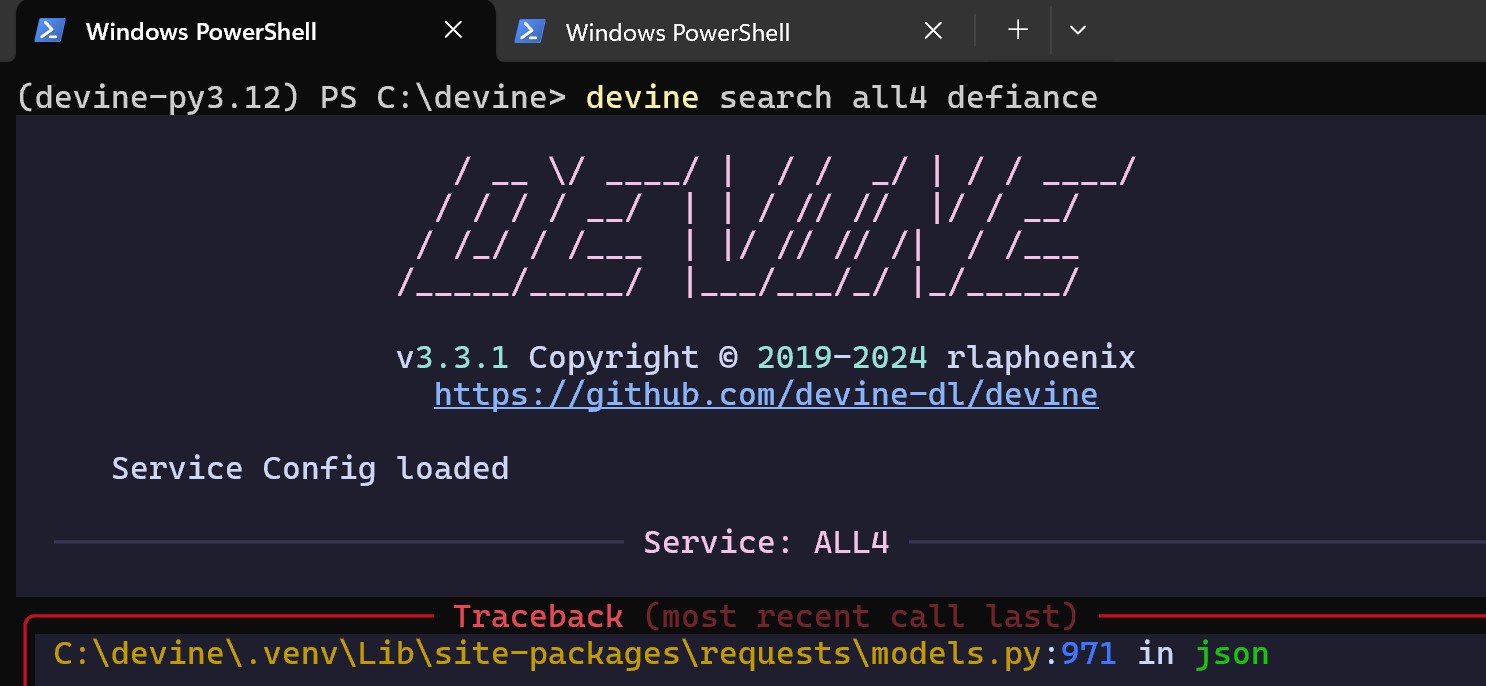This screenshot has width=1486, height=686.
Task: Click the requests\models.py file path
Action: click(550, 655)
